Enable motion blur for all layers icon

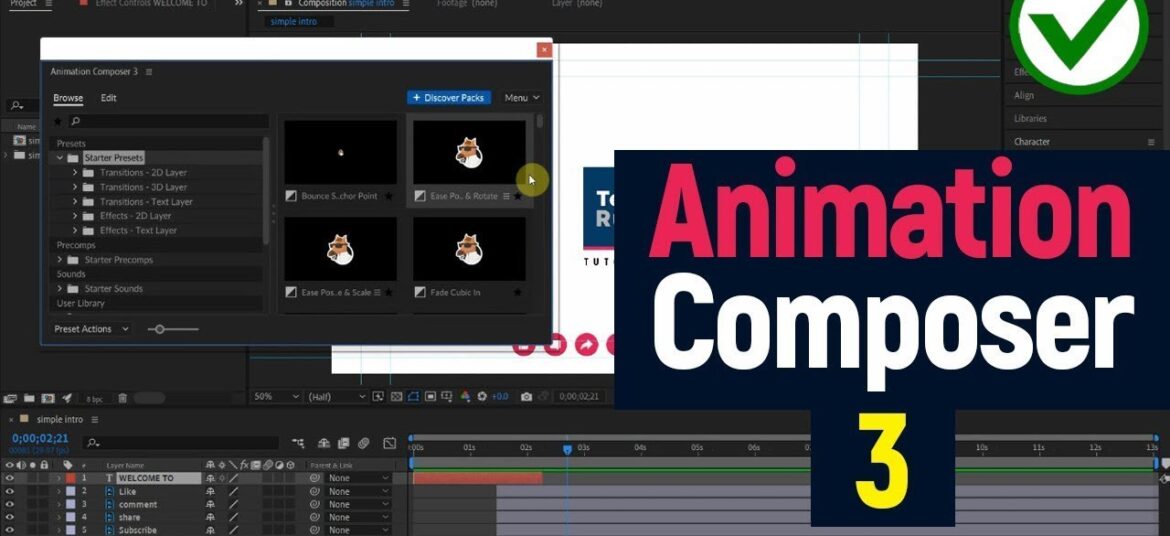click(x=363, y=443)
